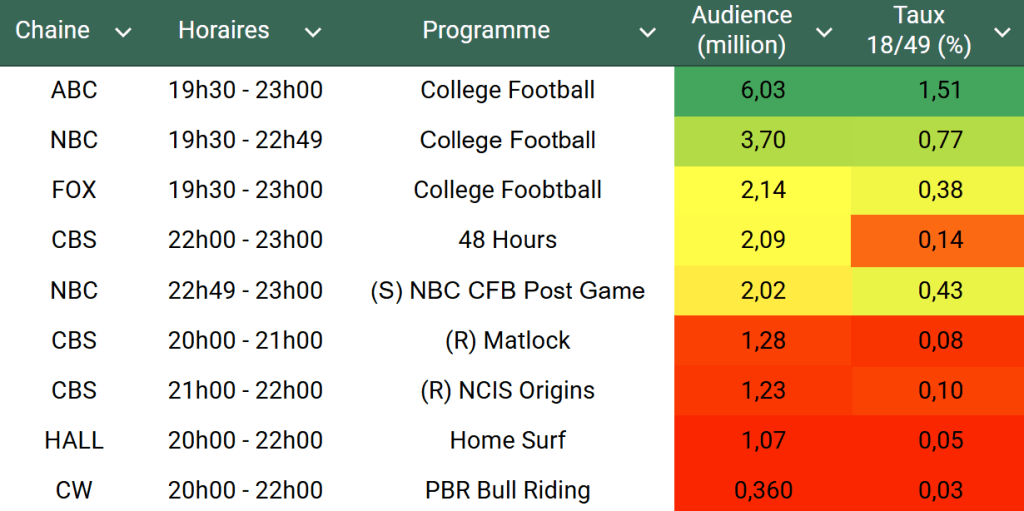Select the (S) NBC CFB Post Game cell
The image size is (1024, 511).
point(507,290)
